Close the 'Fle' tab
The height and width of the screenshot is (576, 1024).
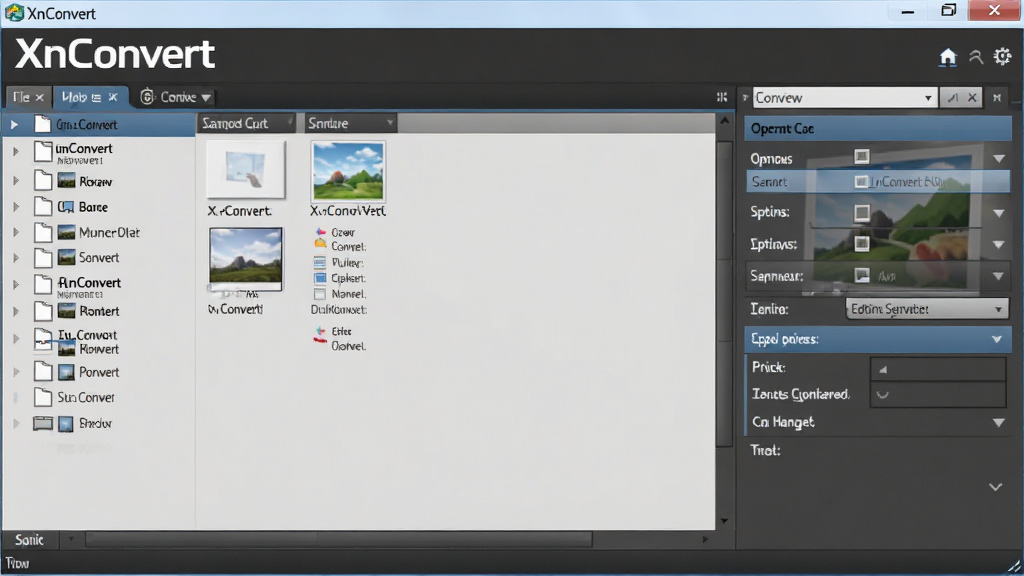39,97
